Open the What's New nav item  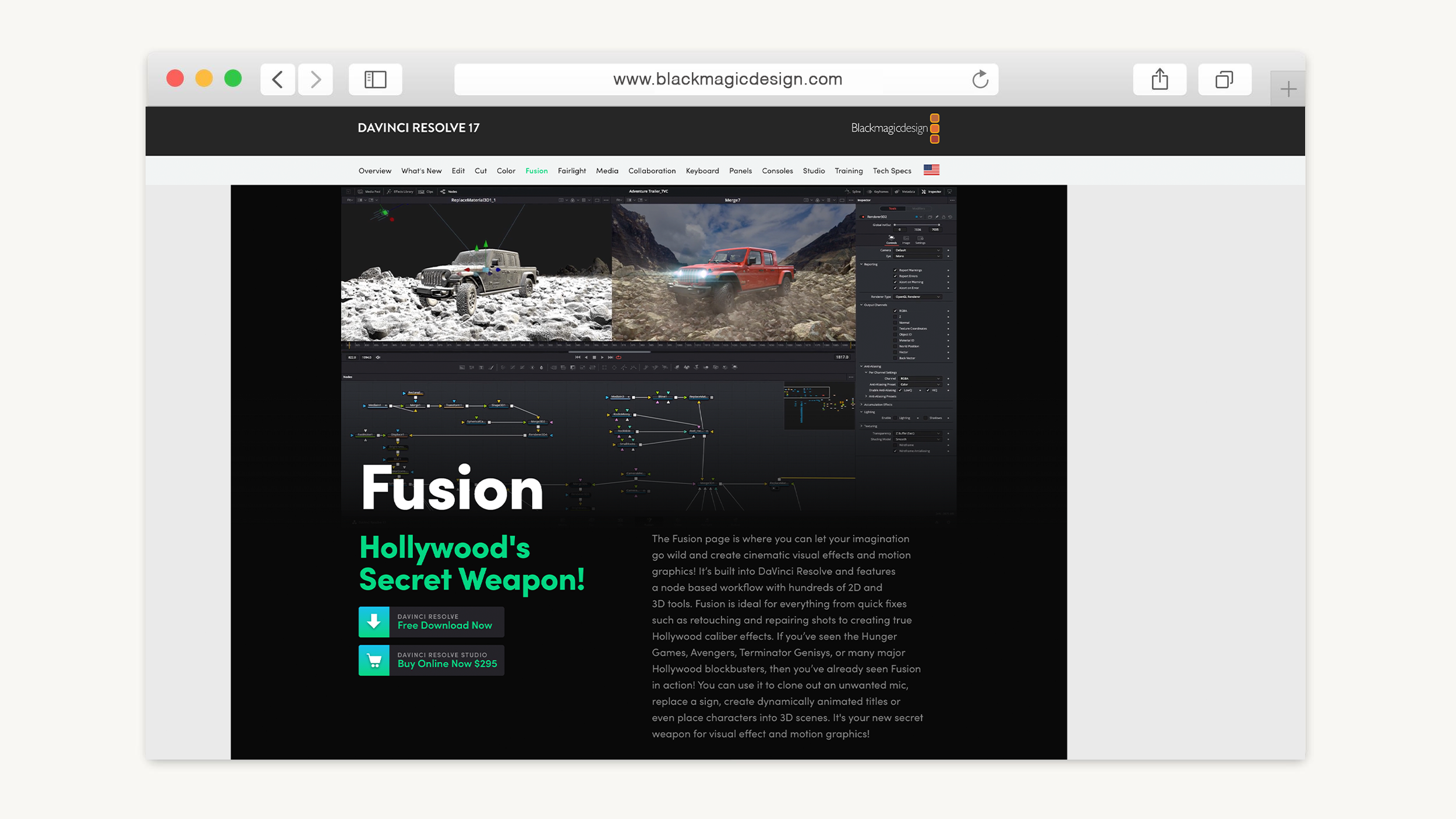(421, 171)
